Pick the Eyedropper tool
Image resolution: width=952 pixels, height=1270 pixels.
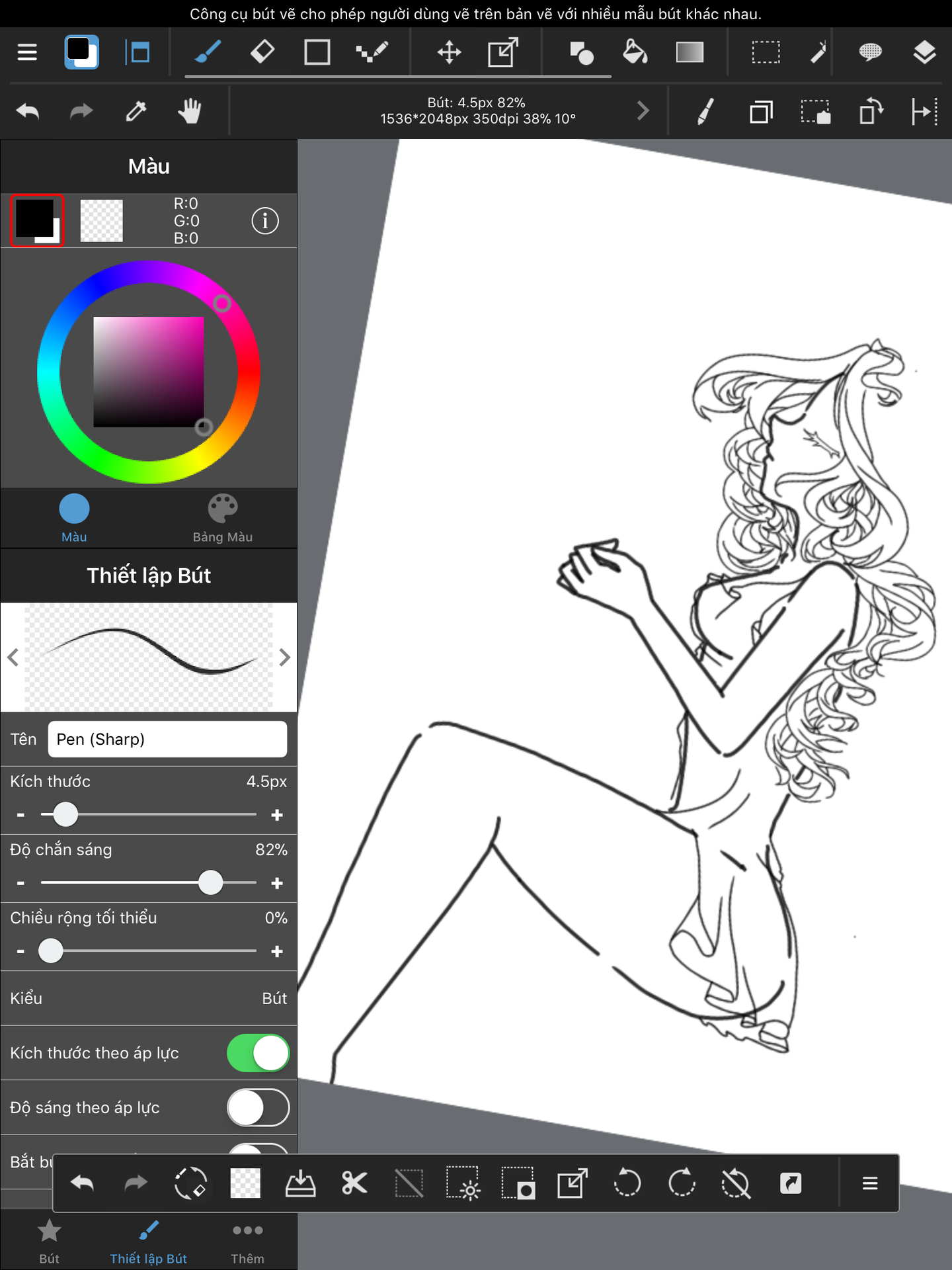(x=136, y=111)
